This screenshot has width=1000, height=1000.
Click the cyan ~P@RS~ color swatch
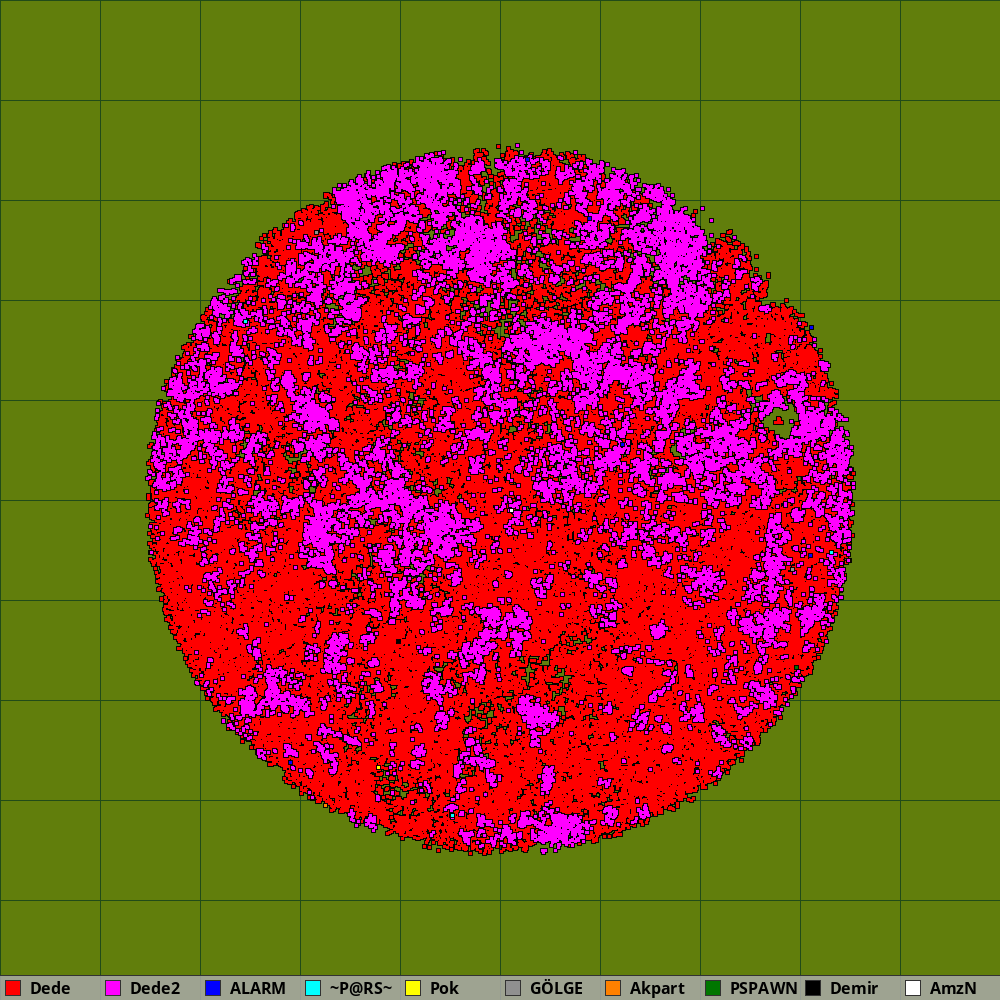pyautogui.click(x=313, y=988)
